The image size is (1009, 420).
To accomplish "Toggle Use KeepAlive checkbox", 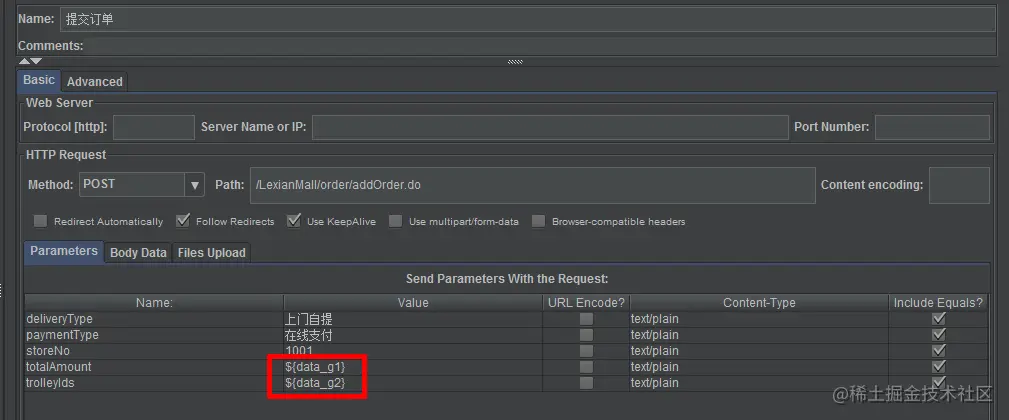I will [x=294, y=221].
